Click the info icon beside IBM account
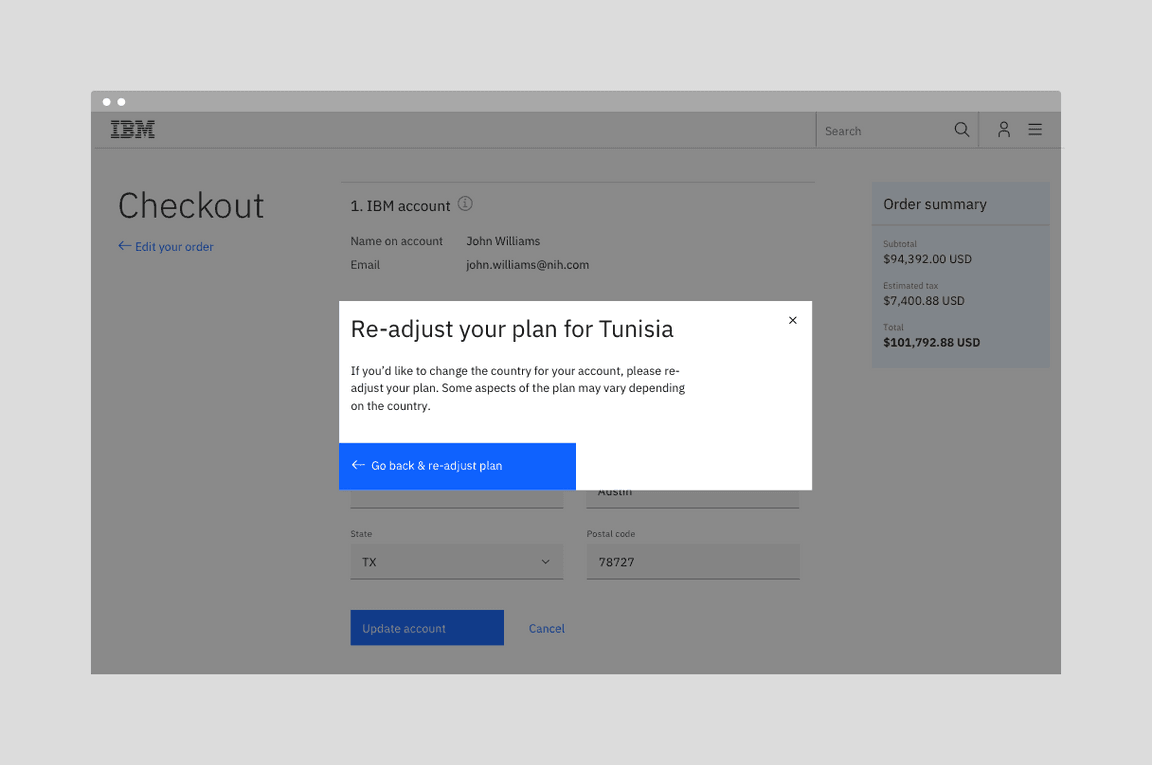The height and width of the screenshot is (765, 1152). (465, 204)
